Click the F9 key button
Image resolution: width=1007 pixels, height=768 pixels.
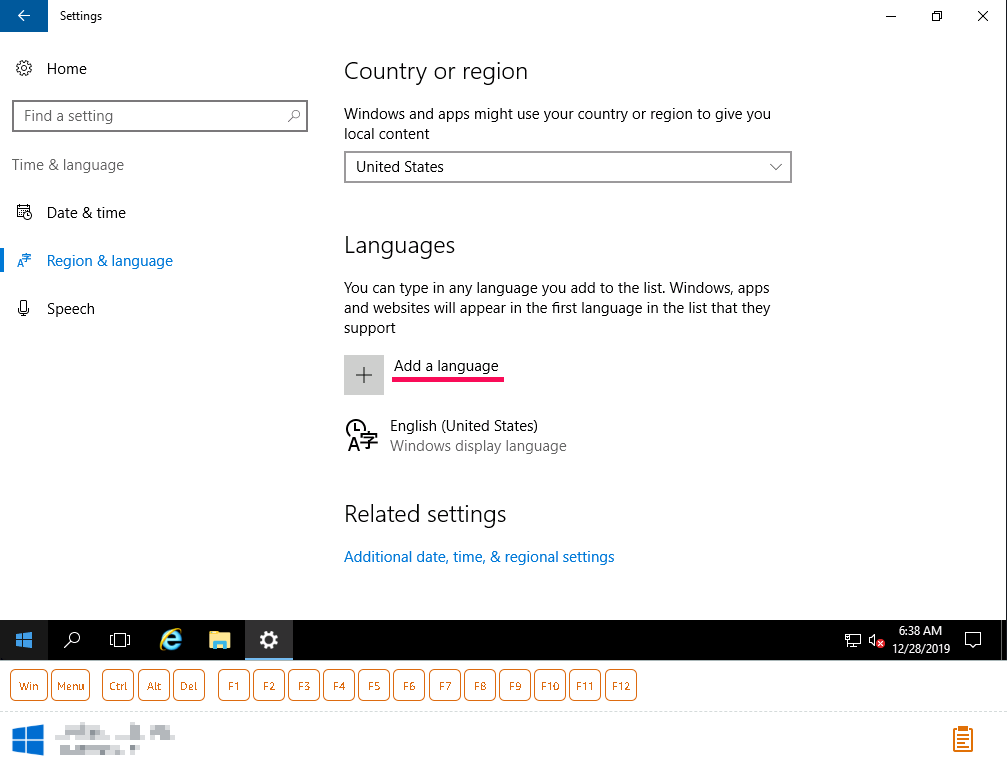tap(515, 685)
